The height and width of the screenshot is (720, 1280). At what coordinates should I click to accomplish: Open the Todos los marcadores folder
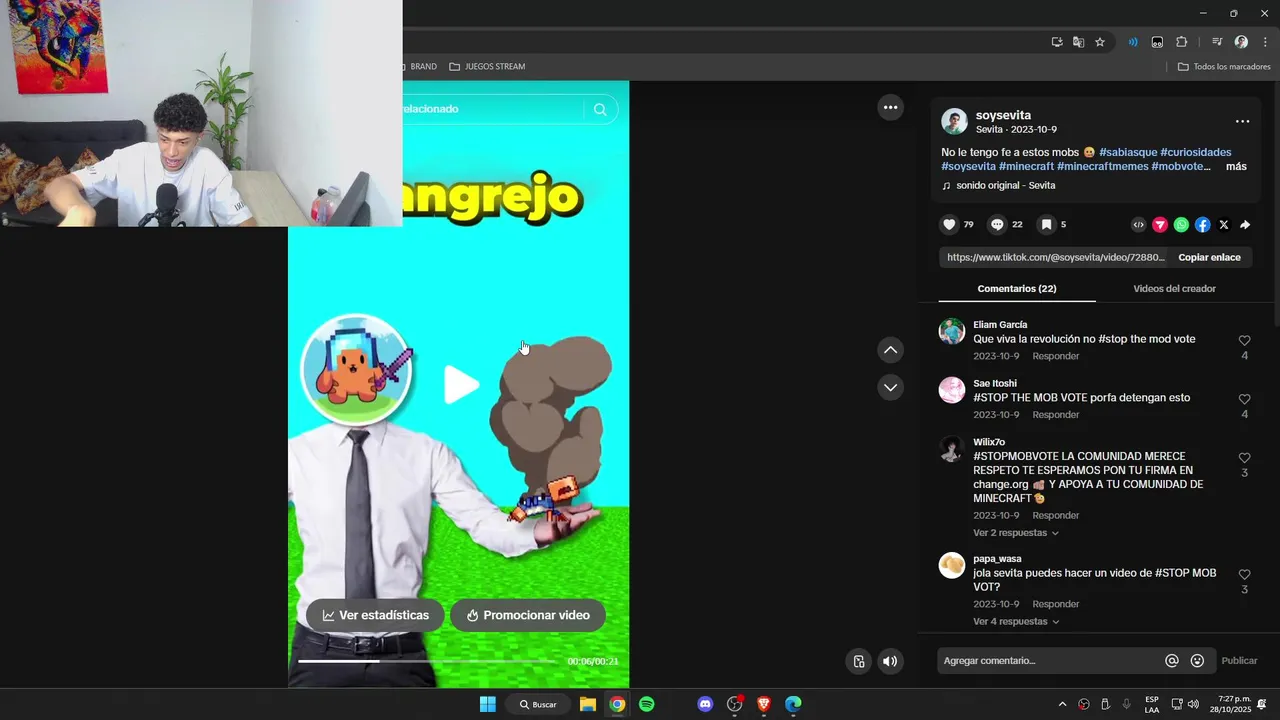click(1224, 67)
